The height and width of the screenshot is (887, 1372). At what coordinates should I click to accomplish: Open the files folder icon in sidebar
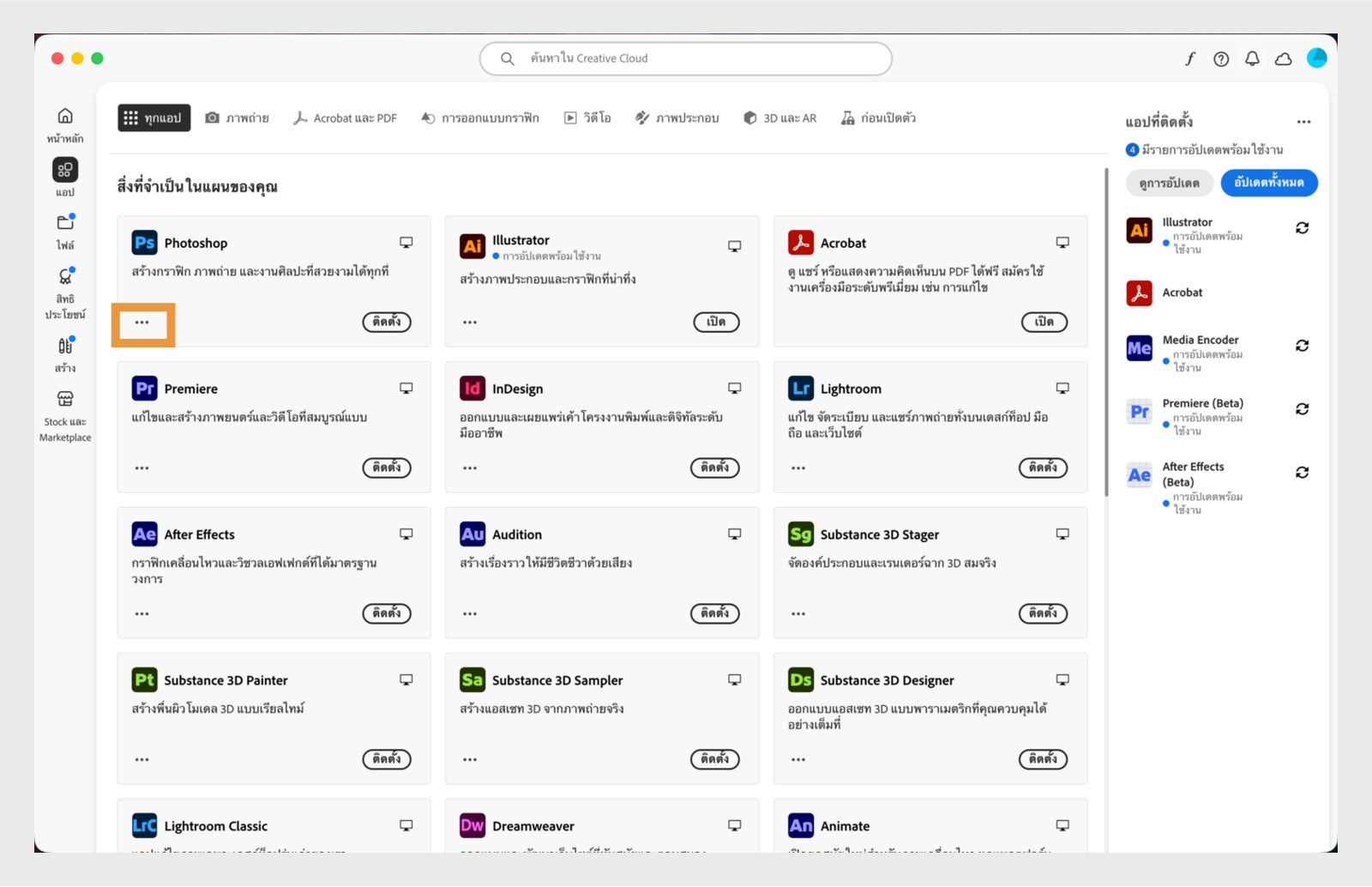(x=65, y=223)
